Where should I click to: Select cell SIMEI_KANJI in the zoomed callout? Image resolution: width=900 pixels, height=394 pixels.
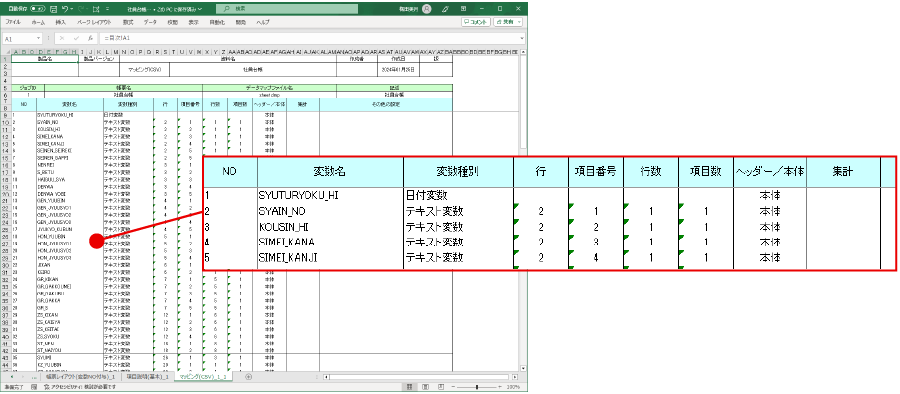pyautogui.click(x=330, y=258)
